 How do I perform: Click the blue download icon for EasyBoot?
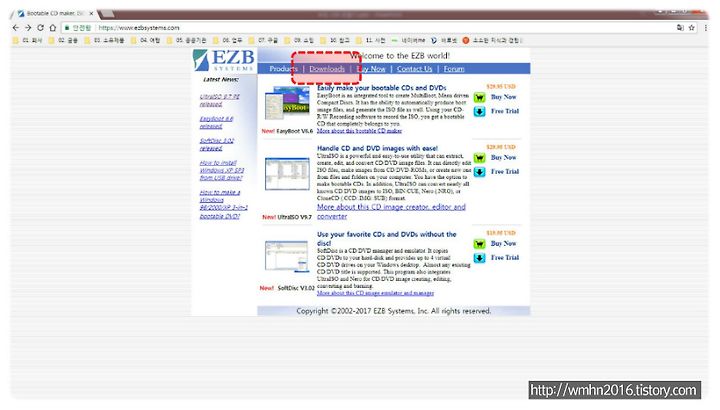coord(479,112)
